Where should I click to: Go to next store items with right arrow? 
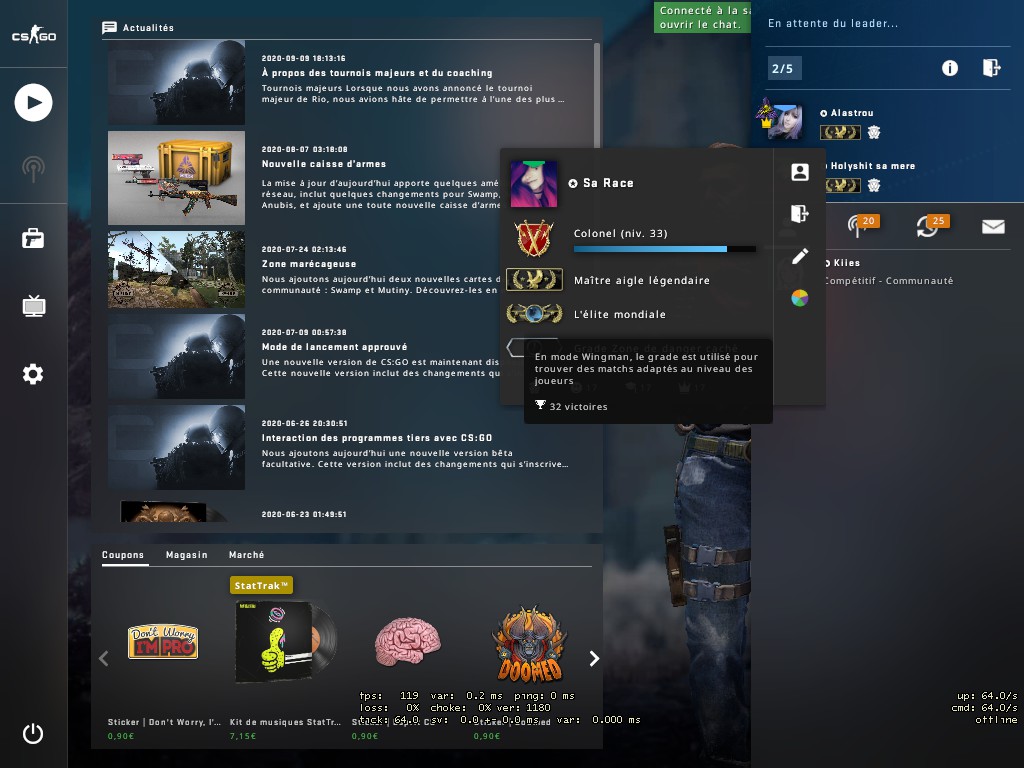[594, 658]
